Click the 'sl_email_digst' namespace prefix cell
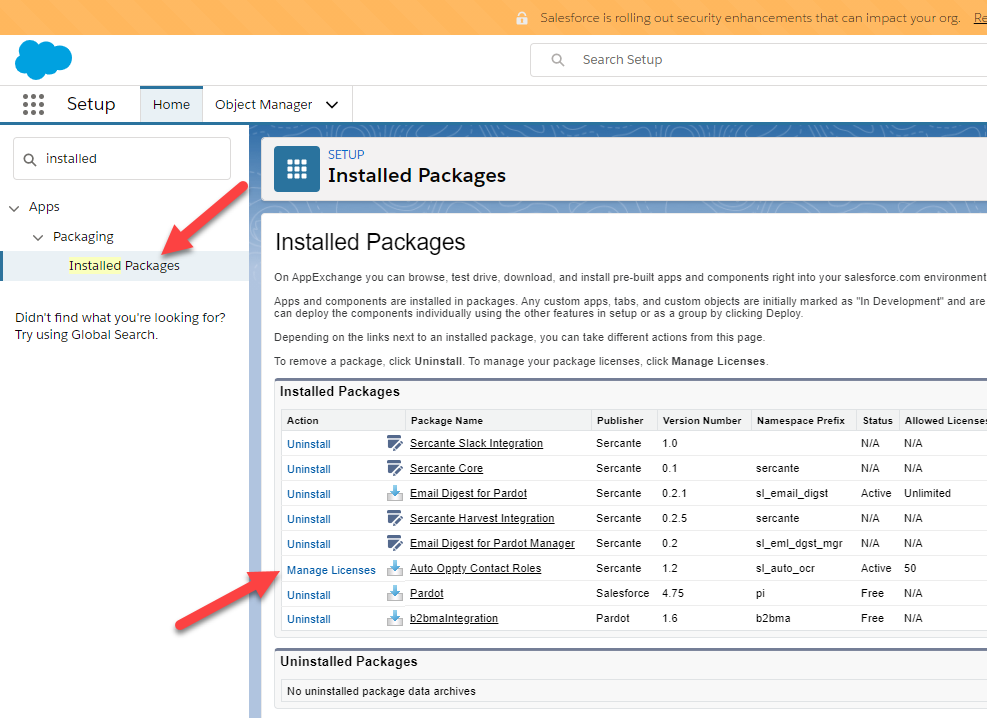 click(792, 493)
